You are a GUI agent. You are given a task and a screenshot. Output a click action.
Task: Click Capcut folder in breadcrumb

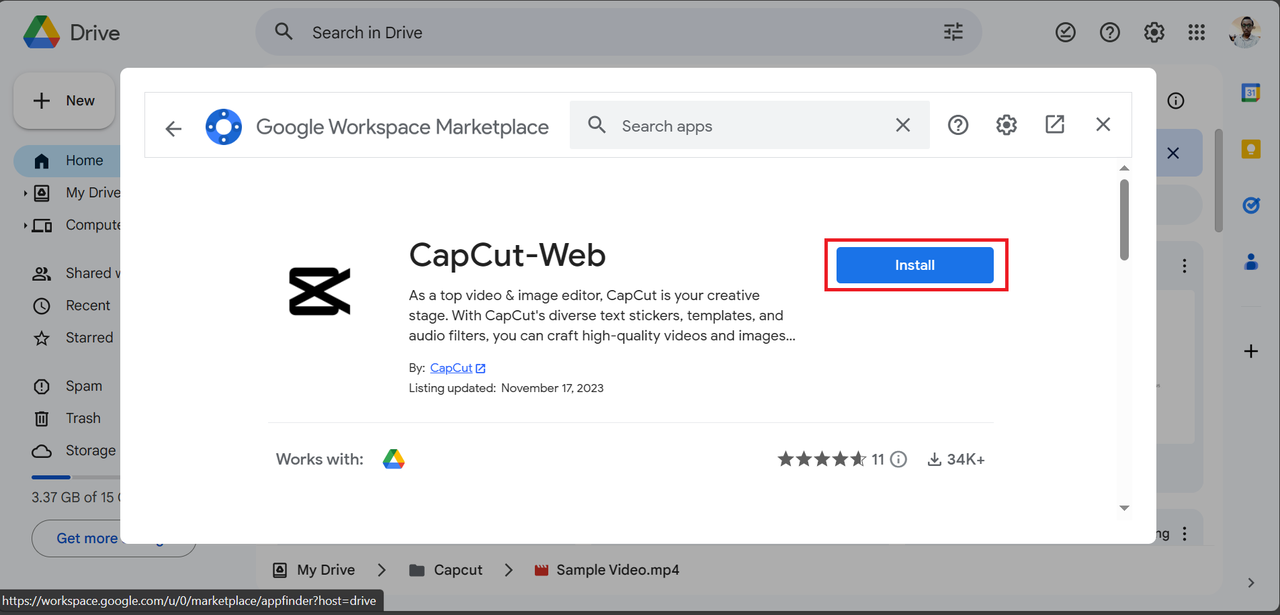click(x=446, y=570)
